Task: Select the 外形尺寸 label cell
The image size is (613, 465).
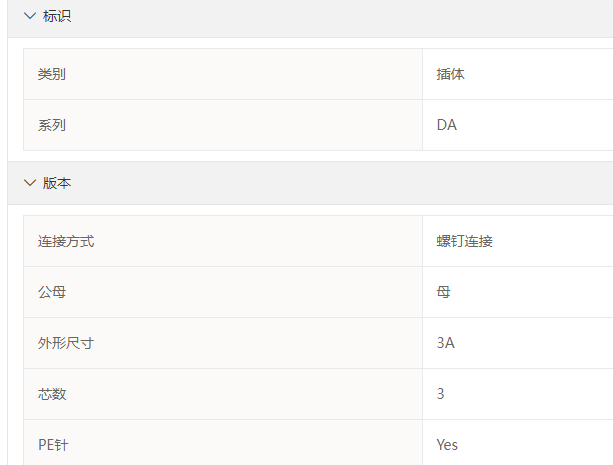Action: [x=223, y=343]
